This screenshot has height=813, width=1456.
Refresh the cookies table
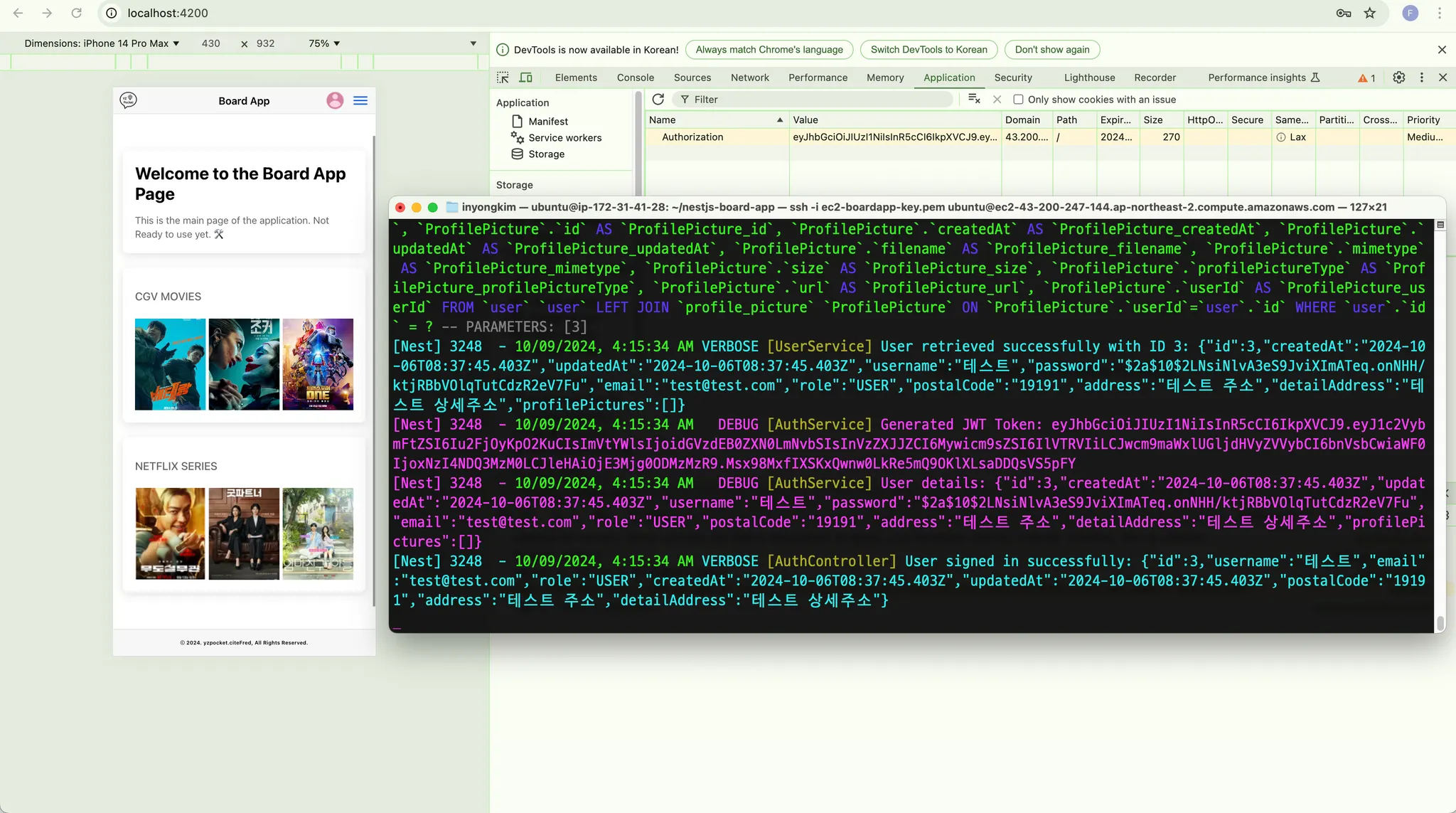658,100
